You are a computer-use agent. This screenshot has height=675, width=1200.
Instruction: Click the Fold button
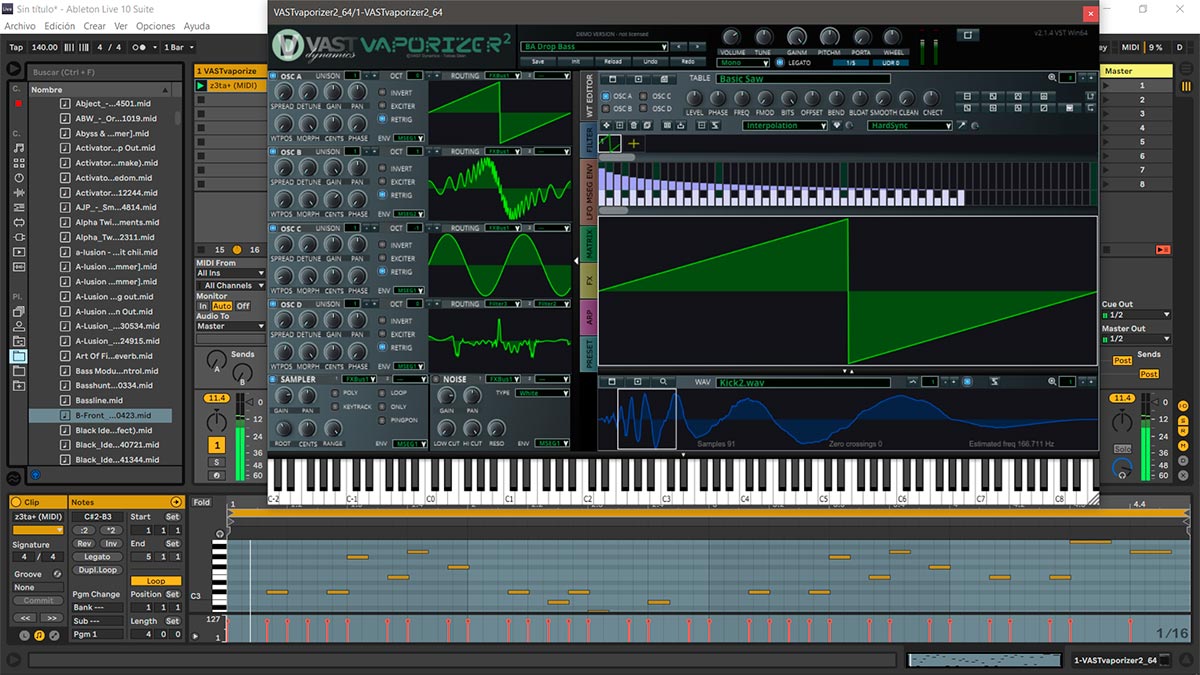coord(202,502)
